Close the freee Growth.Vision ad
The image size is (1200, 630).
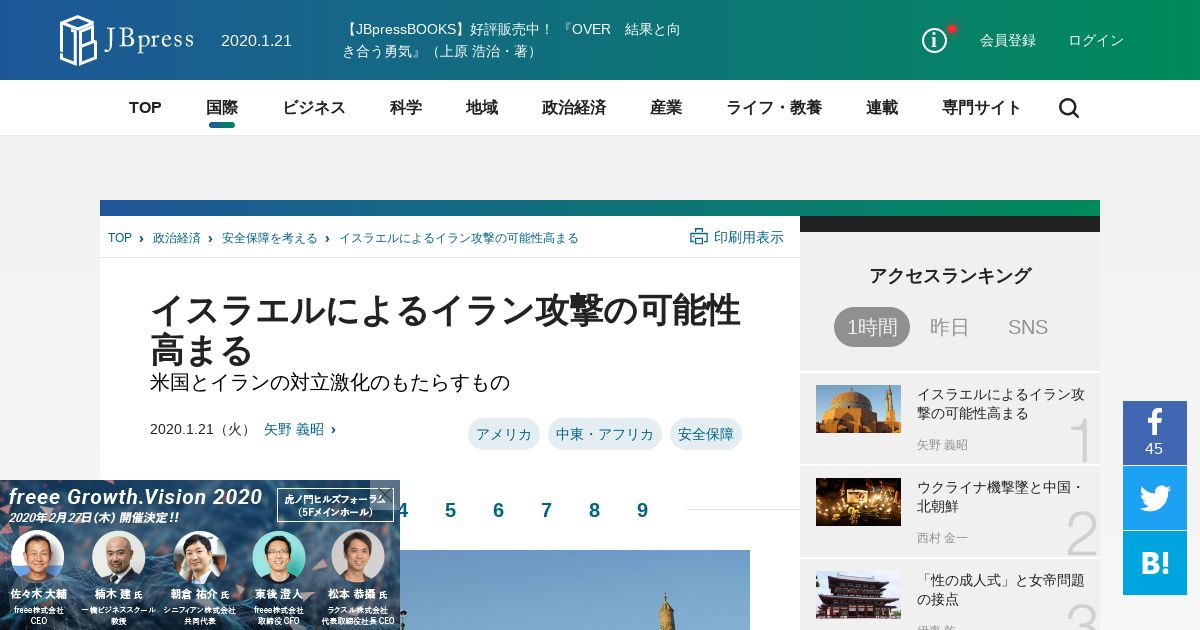385,493
